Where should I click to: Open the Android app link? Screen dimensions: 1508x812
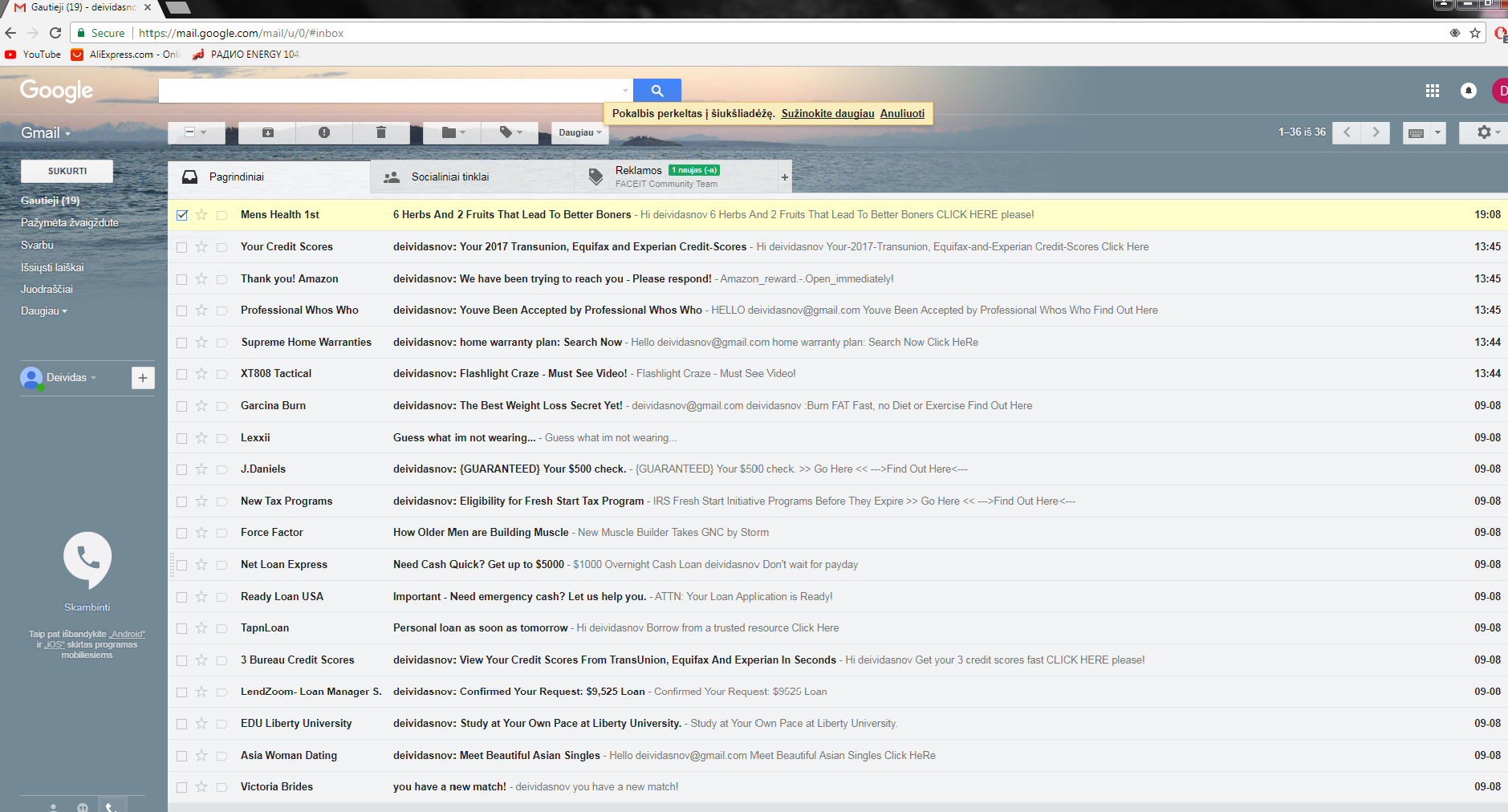[x=127, y=634]
